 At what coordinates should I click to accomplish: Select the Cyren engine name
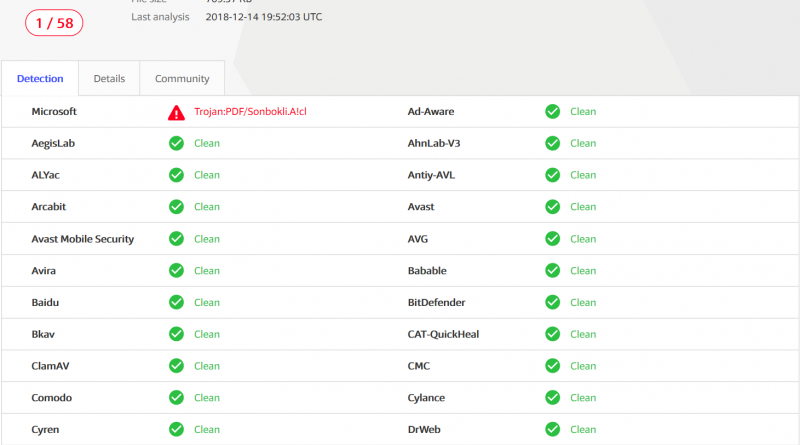(45, 430)
